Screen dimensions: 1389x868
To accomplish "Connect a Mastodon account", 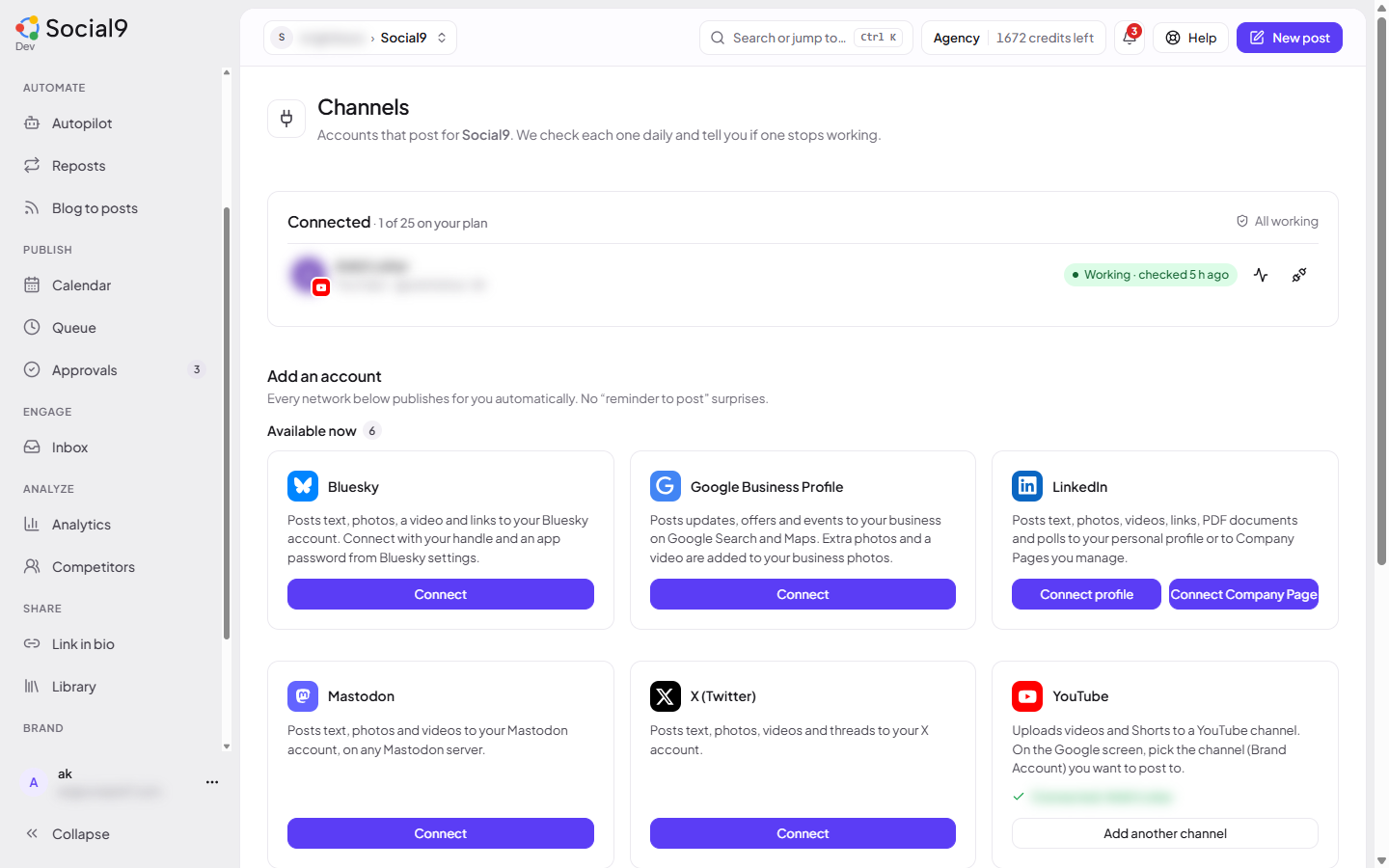I will click(441, 833).
